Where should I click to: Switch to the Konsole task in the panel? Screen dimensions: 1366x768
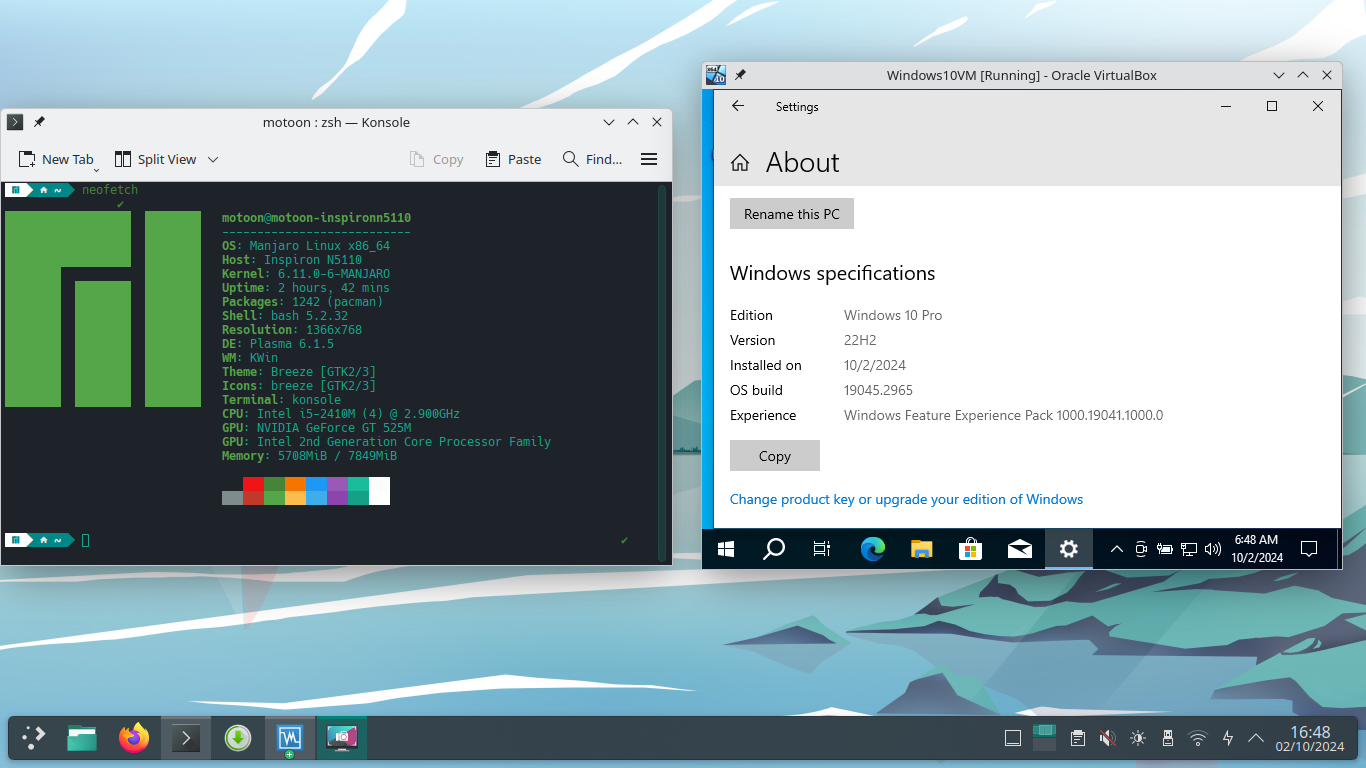[x=186, y=738]
